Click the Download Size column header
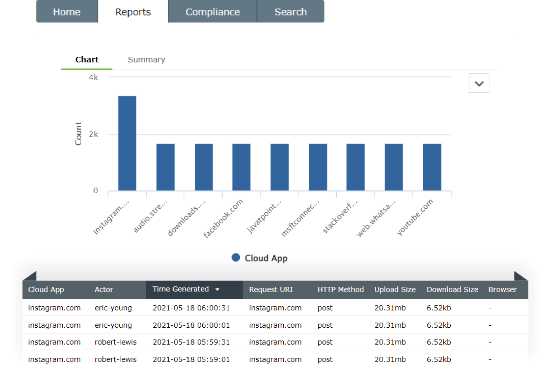Image resolution: width=551 pixels, height=377 pixels. tap(452, 290)
